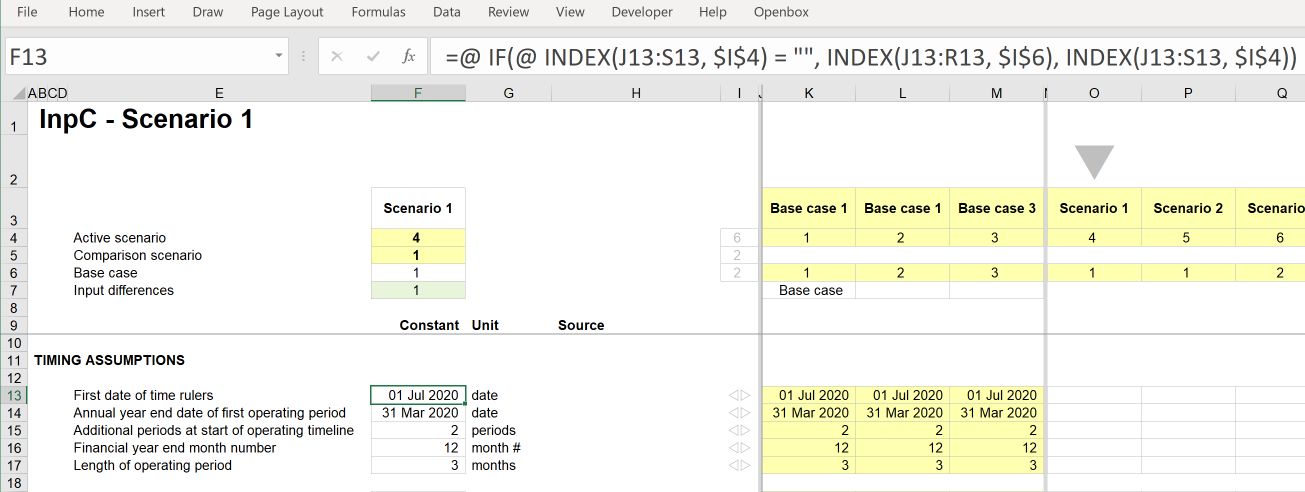
Task: Select F16 cell with value 12
Action: tap(417, 448)
